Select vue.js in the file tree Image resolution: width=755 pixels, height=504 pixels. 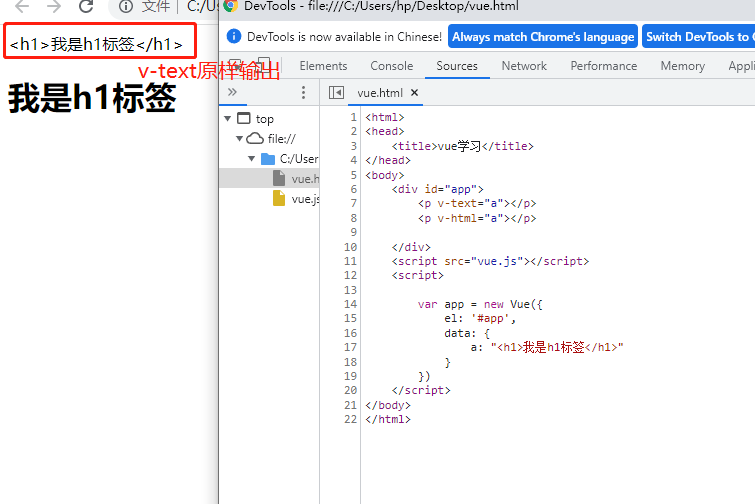pyautogui.click(x=270, y=199)
